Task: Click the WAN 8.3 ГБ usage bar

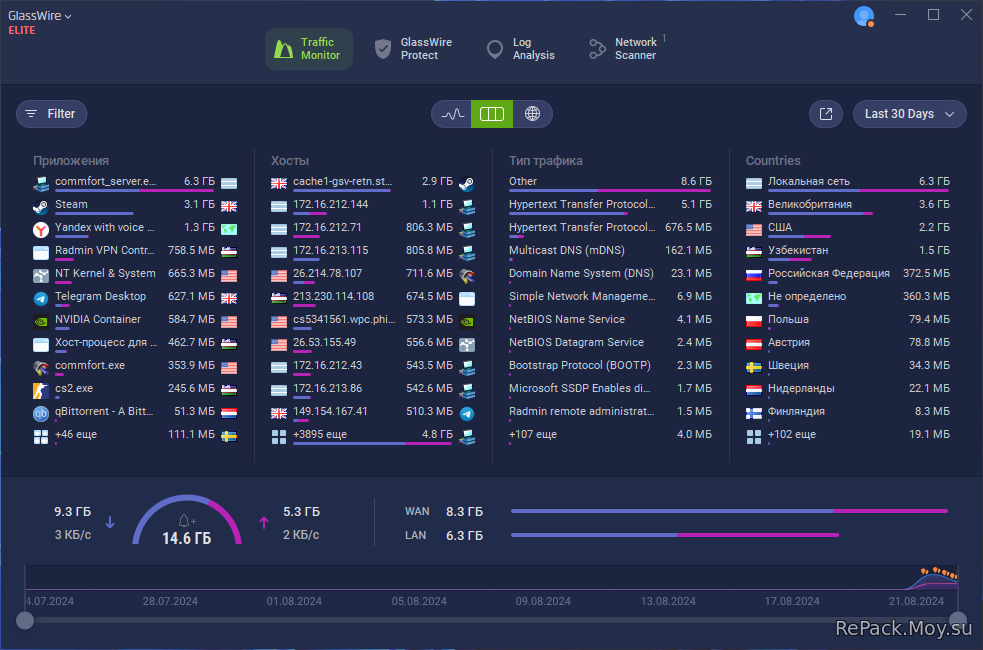Action: [729, 511]
